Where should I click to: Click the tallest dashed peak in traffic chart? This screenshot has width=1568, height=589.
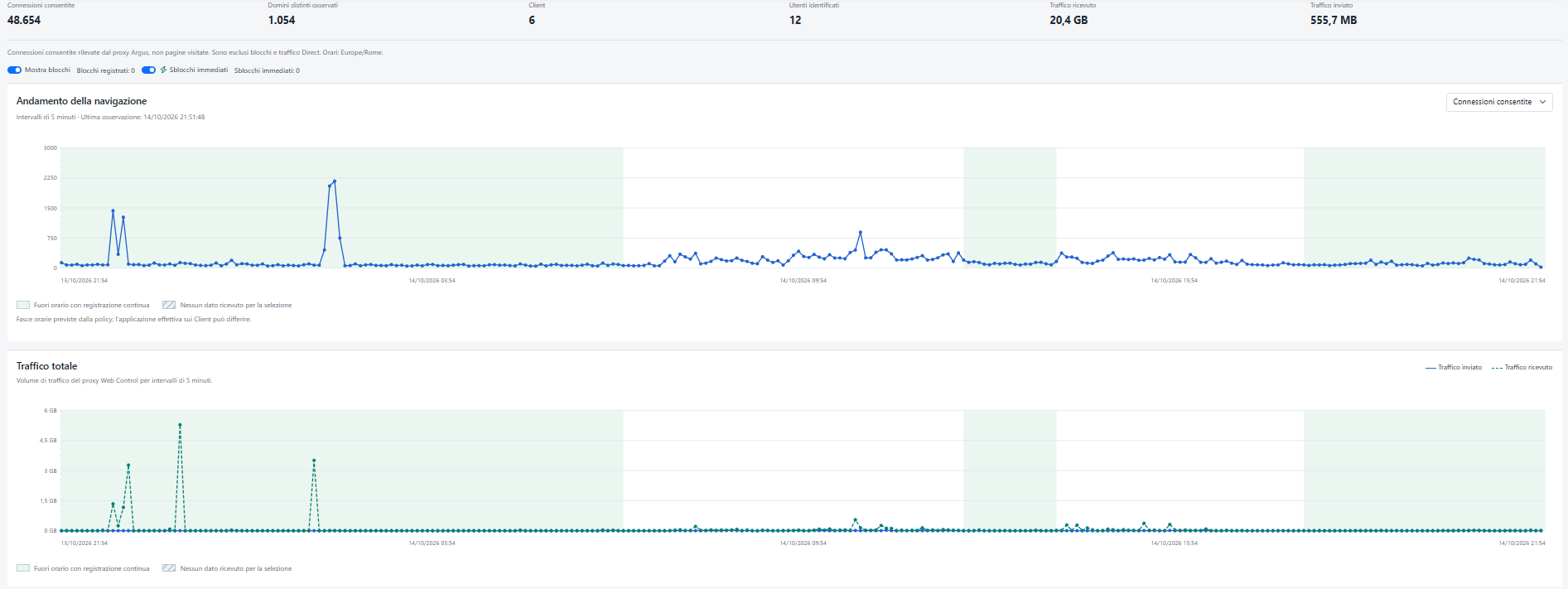coord(180,425)
